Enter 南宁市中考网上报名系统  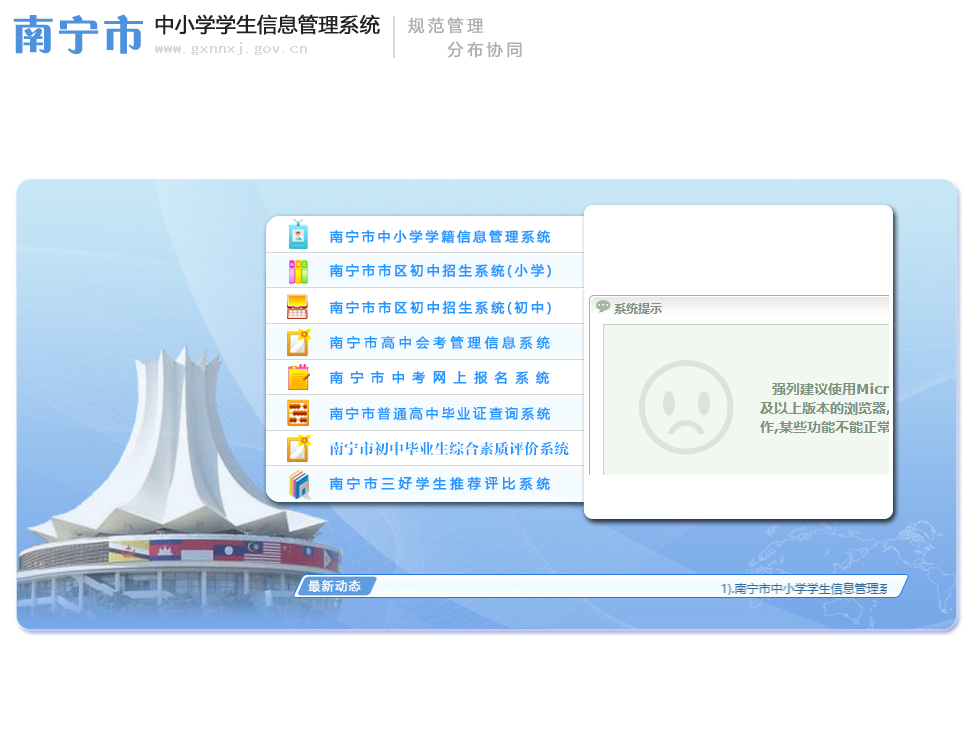click(x=440, y=379)
